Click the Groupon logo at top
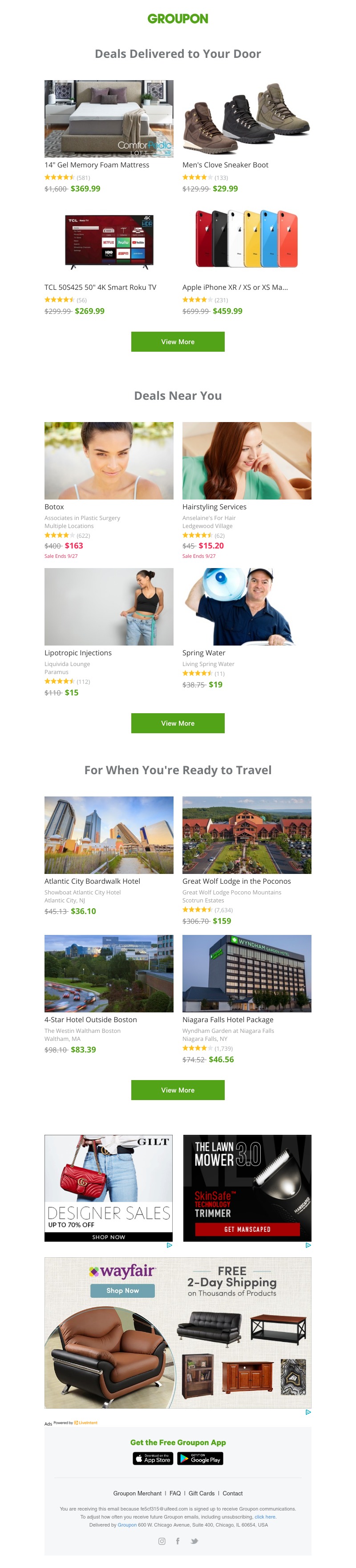356x1568 pixels. coord(178,19)
